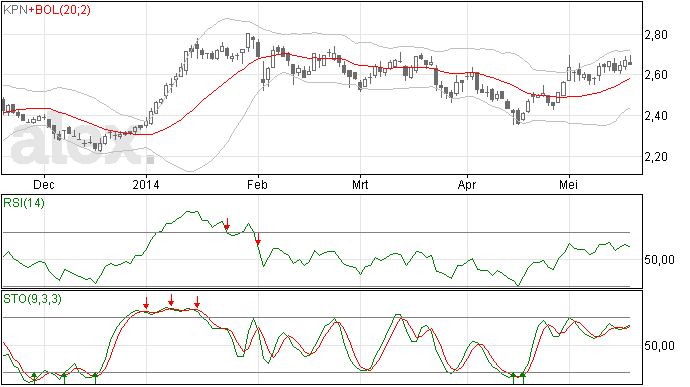Click the Mei date axis label
Viewport: 690px width, 387px height.
(x=569, y=184)
